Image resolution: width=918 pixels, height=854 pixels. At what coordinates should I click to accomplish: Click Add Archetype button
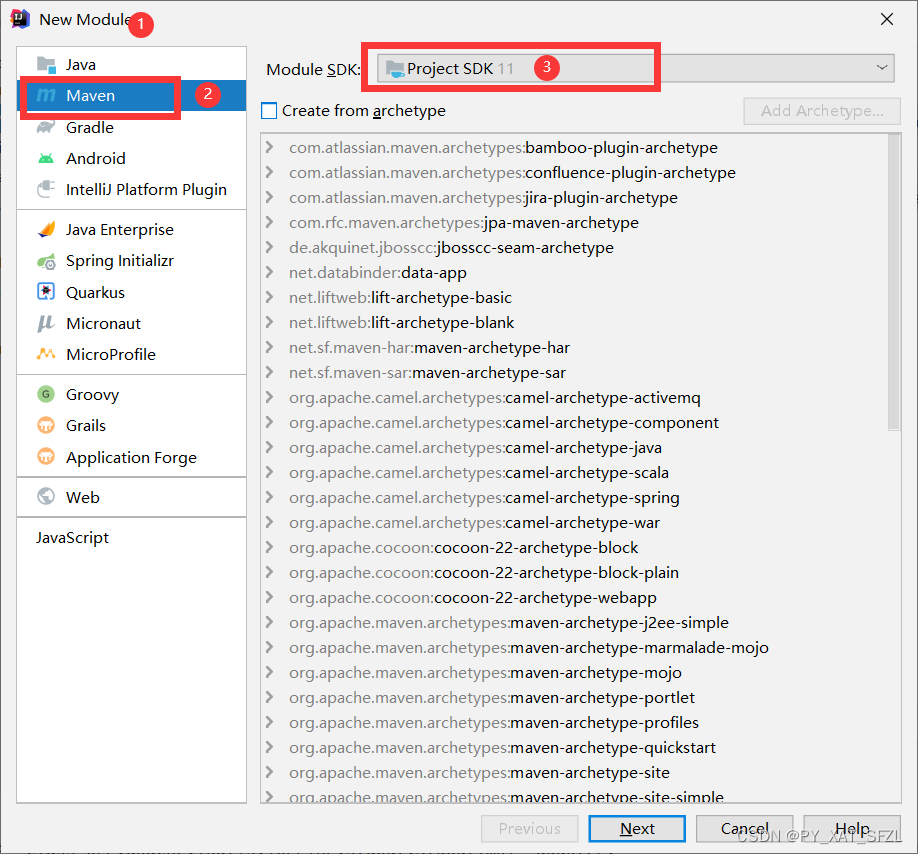(x=822, y=111)
